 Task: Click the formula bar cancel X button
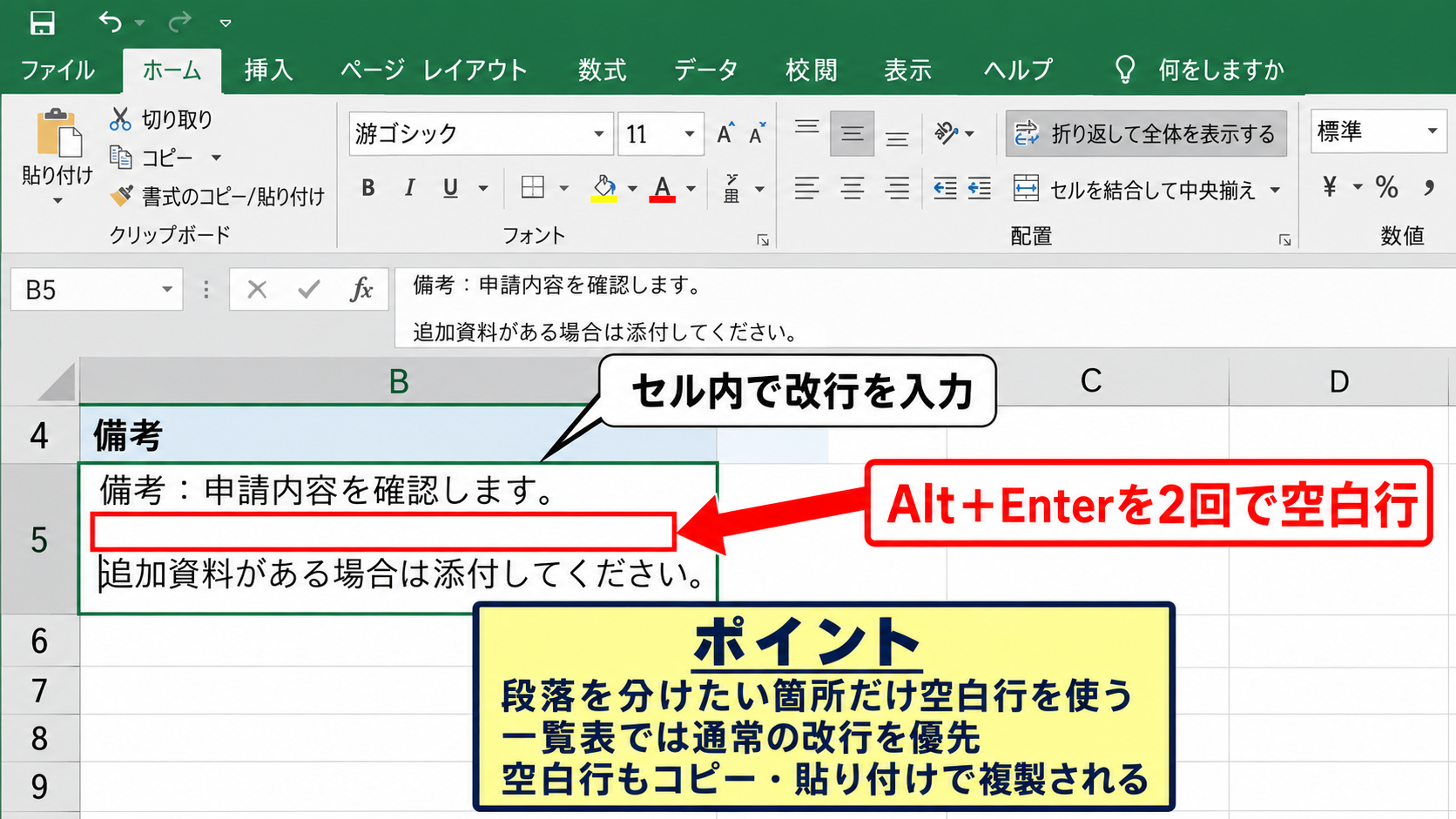pos(257,290)
